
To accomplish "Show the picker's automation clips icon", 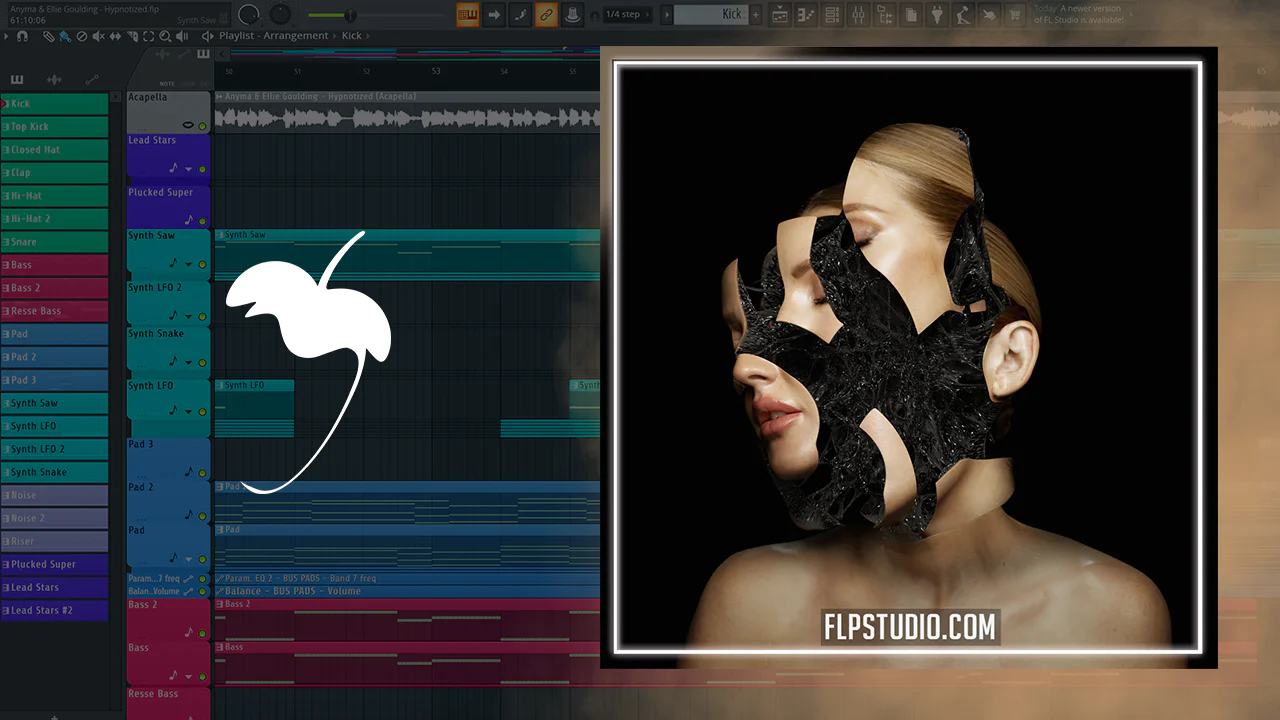I will 92,80.
